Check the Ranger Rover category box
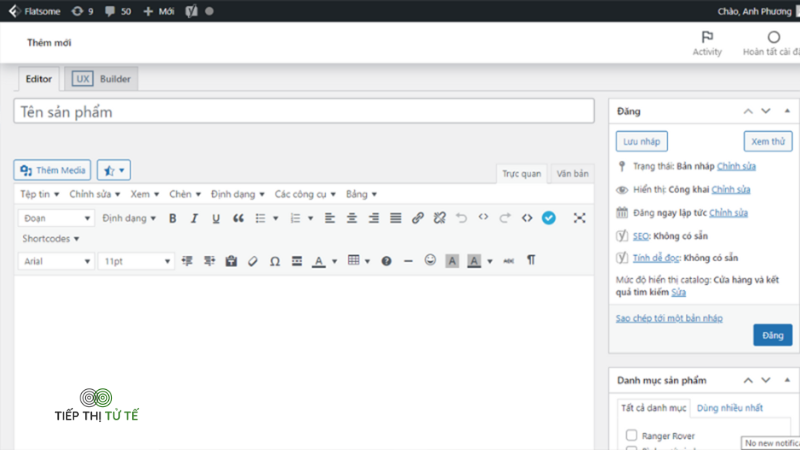Viewport: 800px width, 450px height. pos(631,435)
